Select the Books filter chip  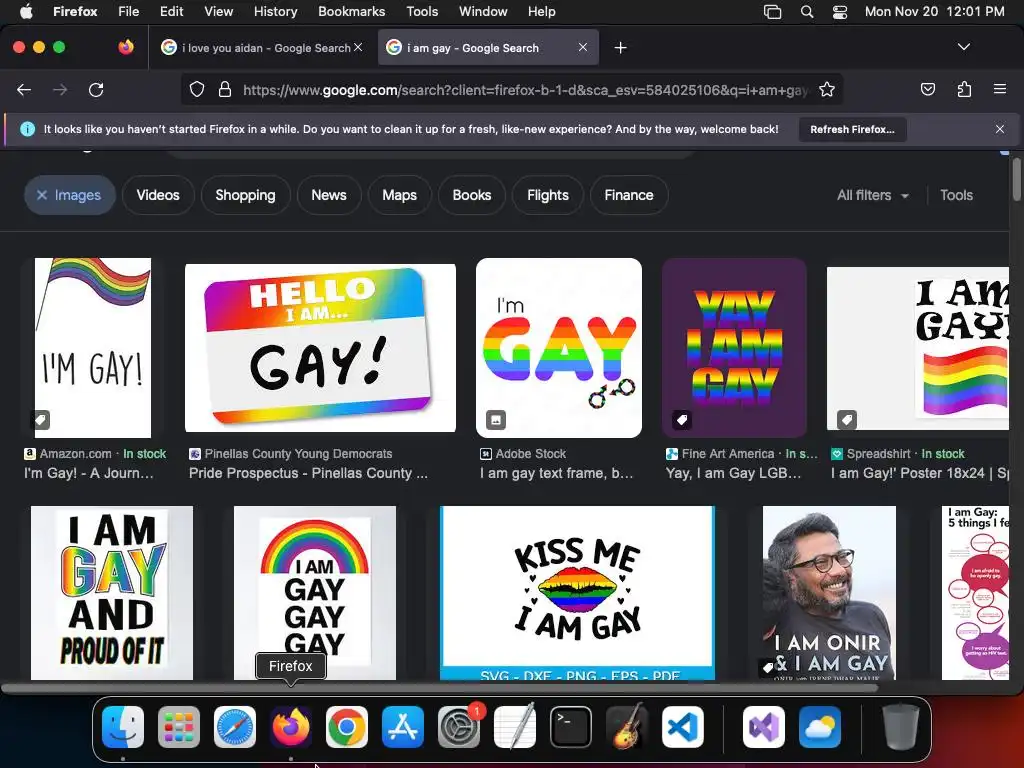click(472, 195)
